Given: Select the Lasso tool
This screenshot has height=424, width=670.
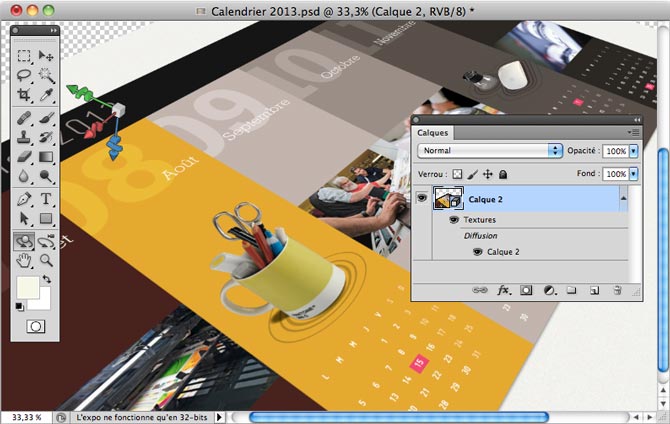Looking at the screenshot, I should [x=24, y=75].
